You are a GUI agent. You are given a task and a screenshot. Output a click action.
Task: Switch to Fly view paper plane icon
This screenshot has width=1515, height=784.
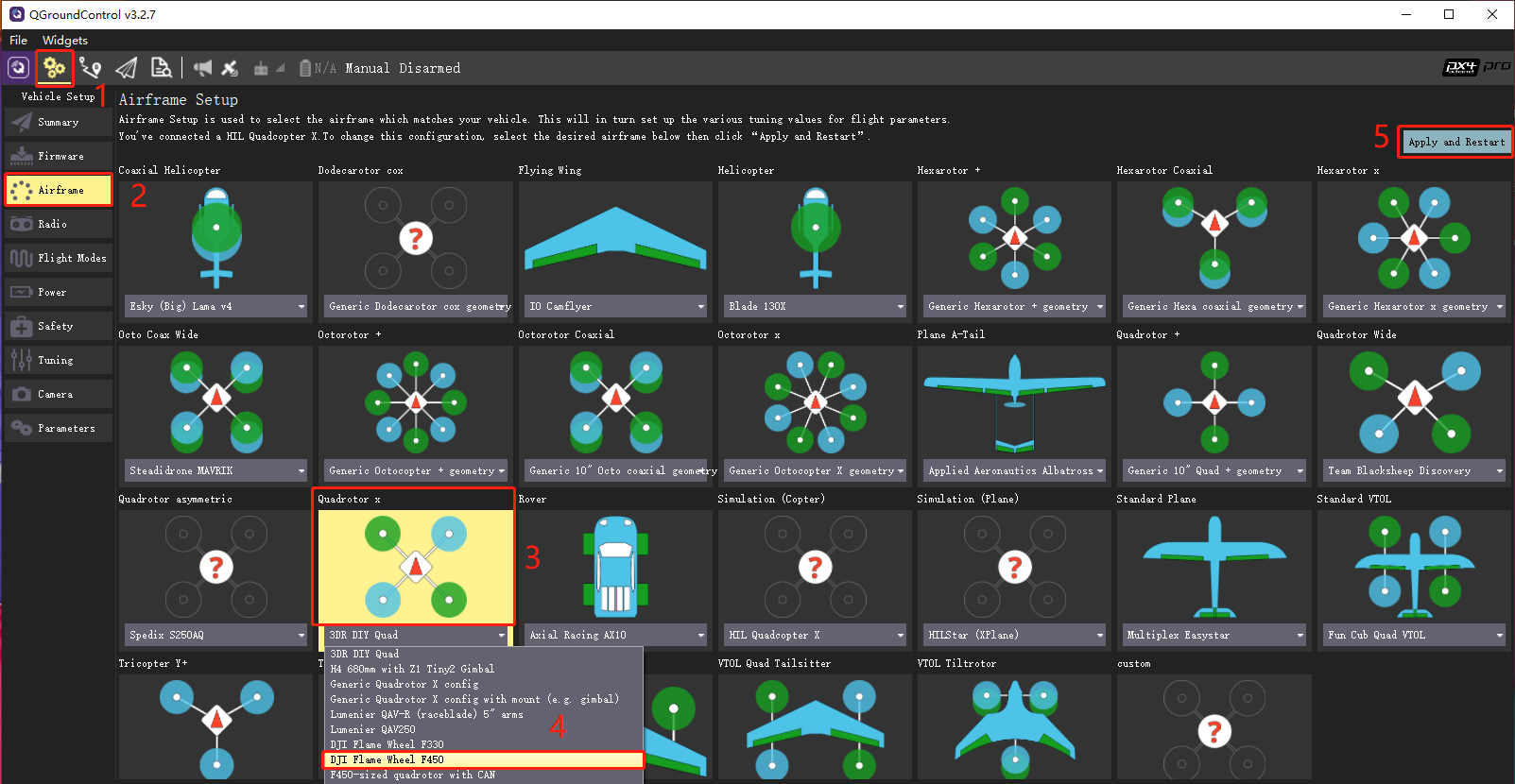(126, 68)
